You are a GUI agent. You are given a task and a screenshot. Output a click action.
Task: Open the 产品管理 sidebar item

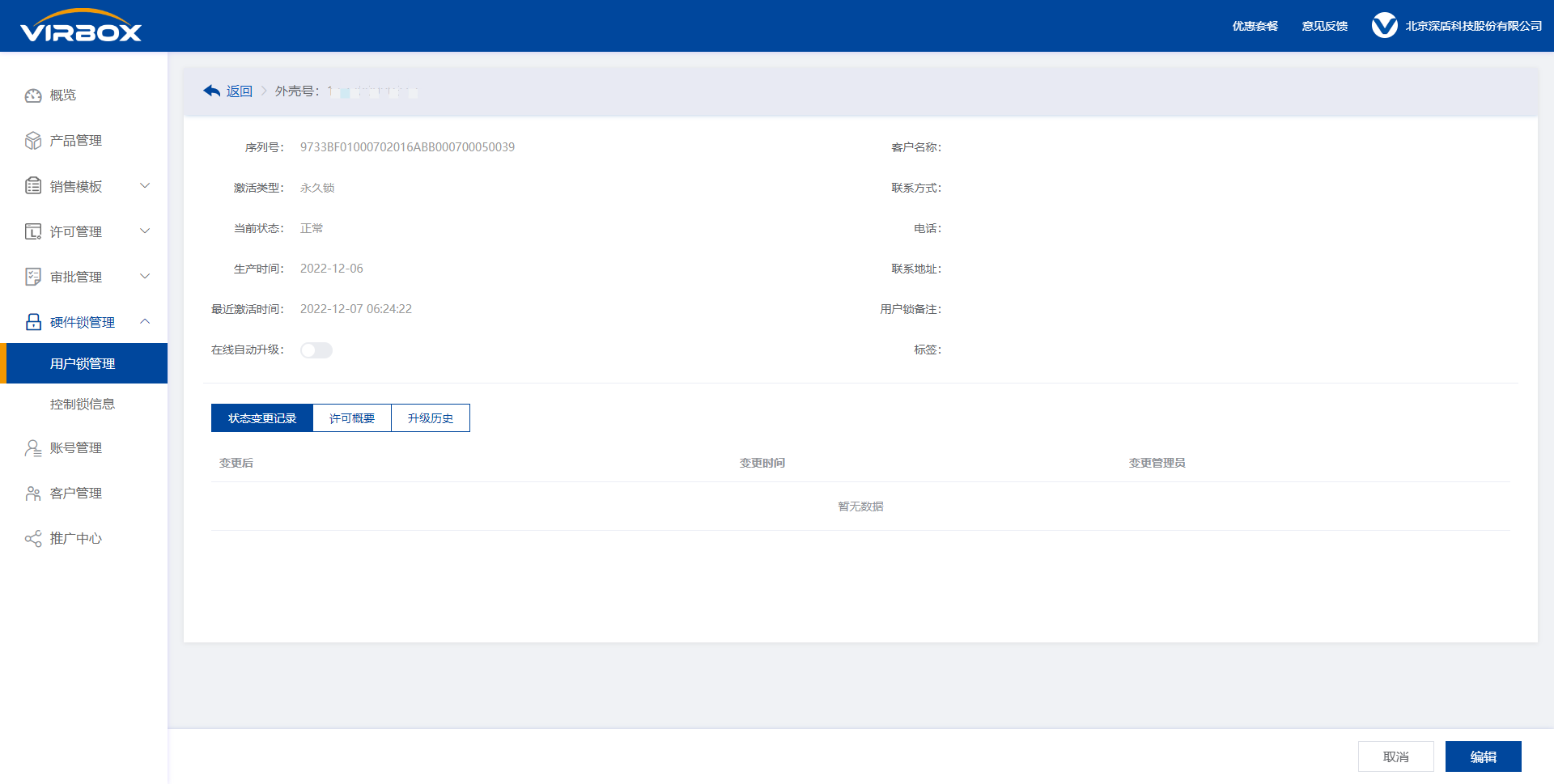point(84,141)
